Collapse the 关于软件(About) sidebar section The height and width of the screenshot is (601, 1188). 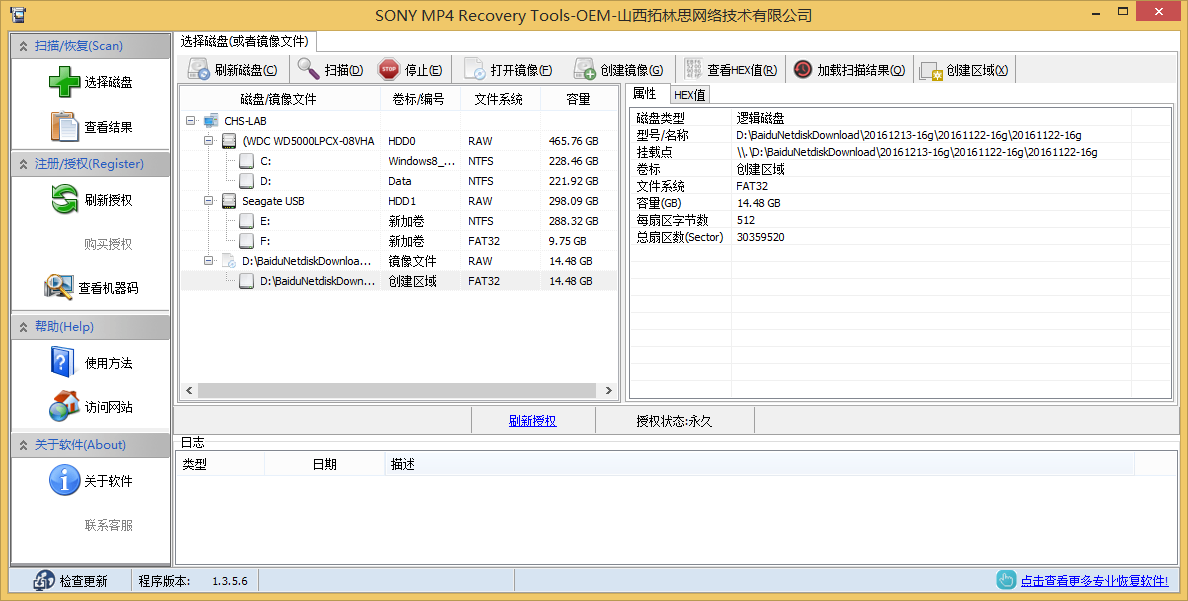click(23, 445)
